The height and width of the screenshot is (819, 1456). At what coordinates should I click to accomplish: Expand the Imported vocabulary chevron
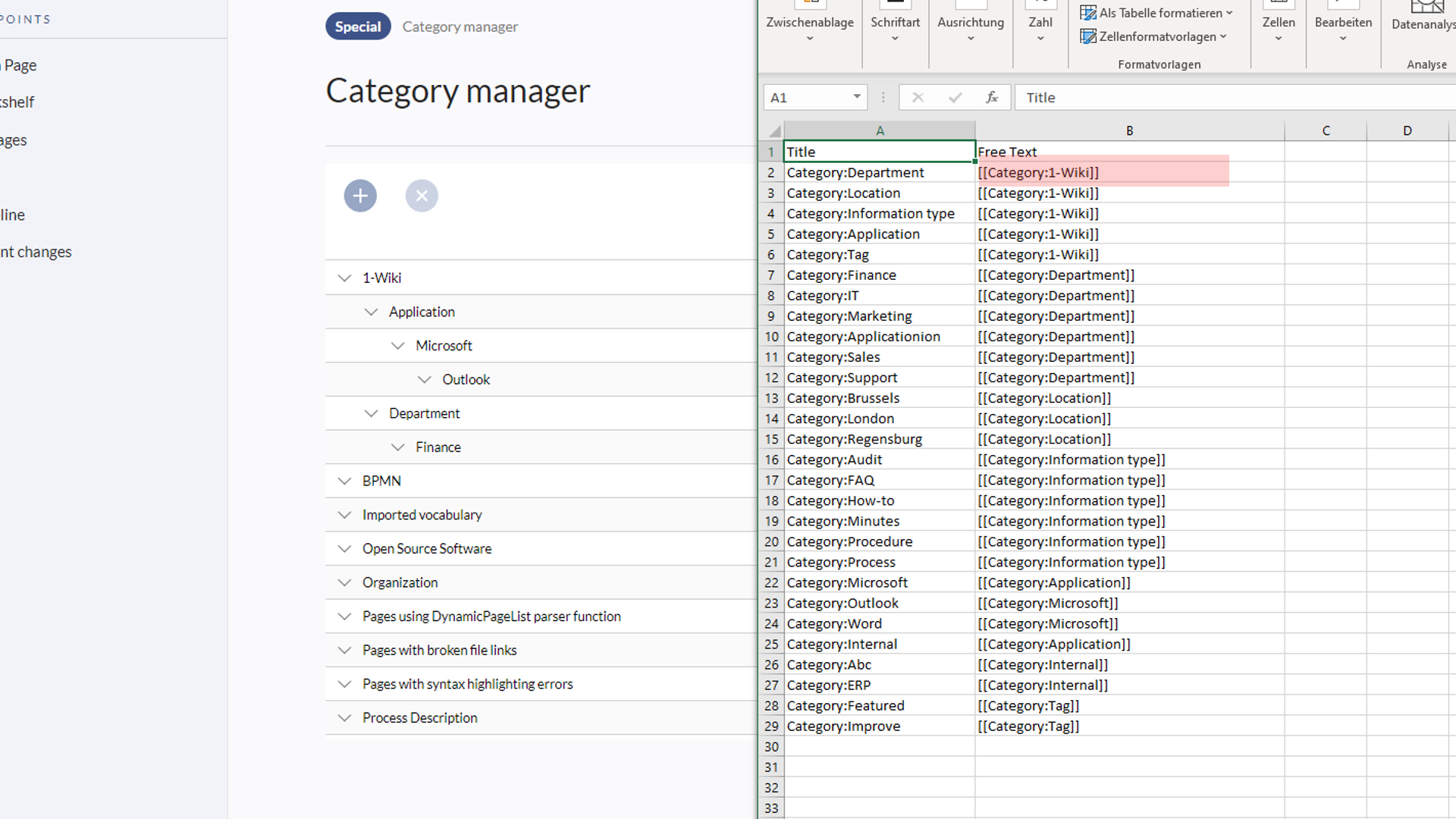[x=344, y=515]
